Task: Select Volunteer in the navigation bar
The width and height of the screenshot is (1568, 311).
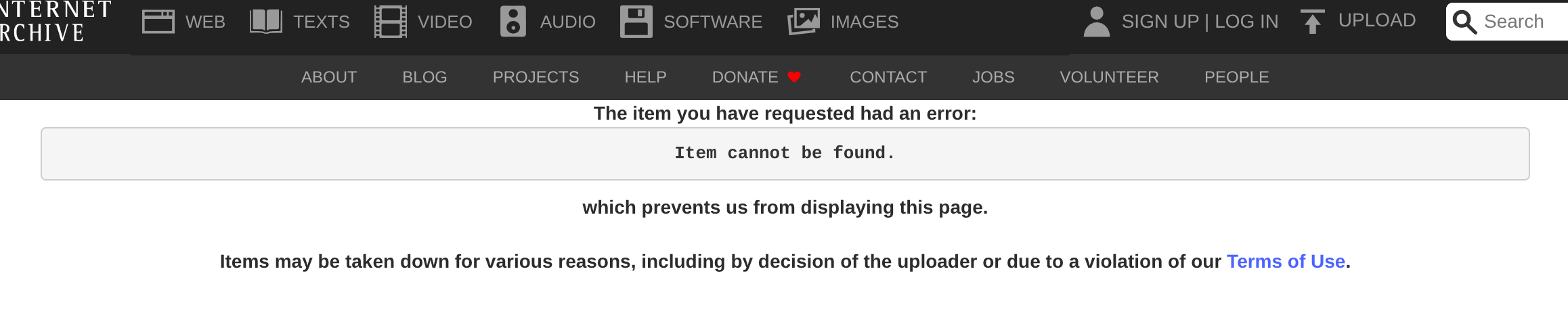Action: (x=1109, y=77)
